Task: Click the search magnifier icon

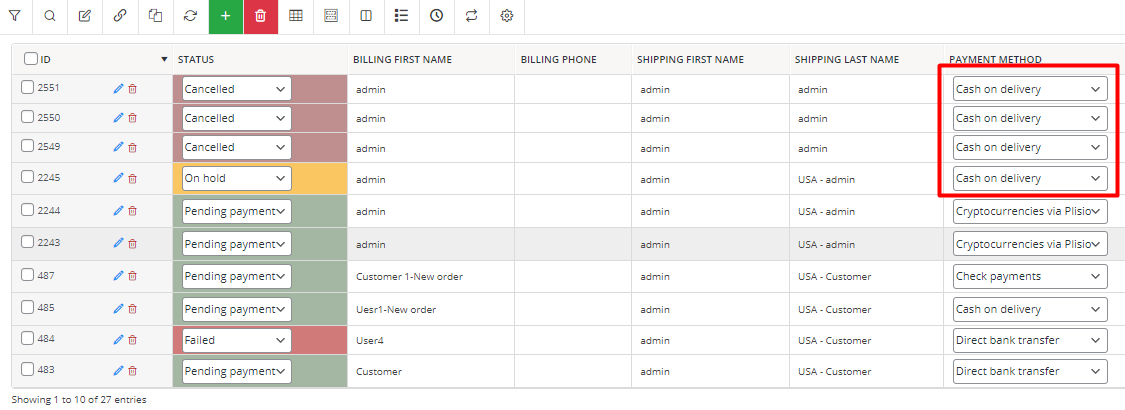Action: coord(50,16)
